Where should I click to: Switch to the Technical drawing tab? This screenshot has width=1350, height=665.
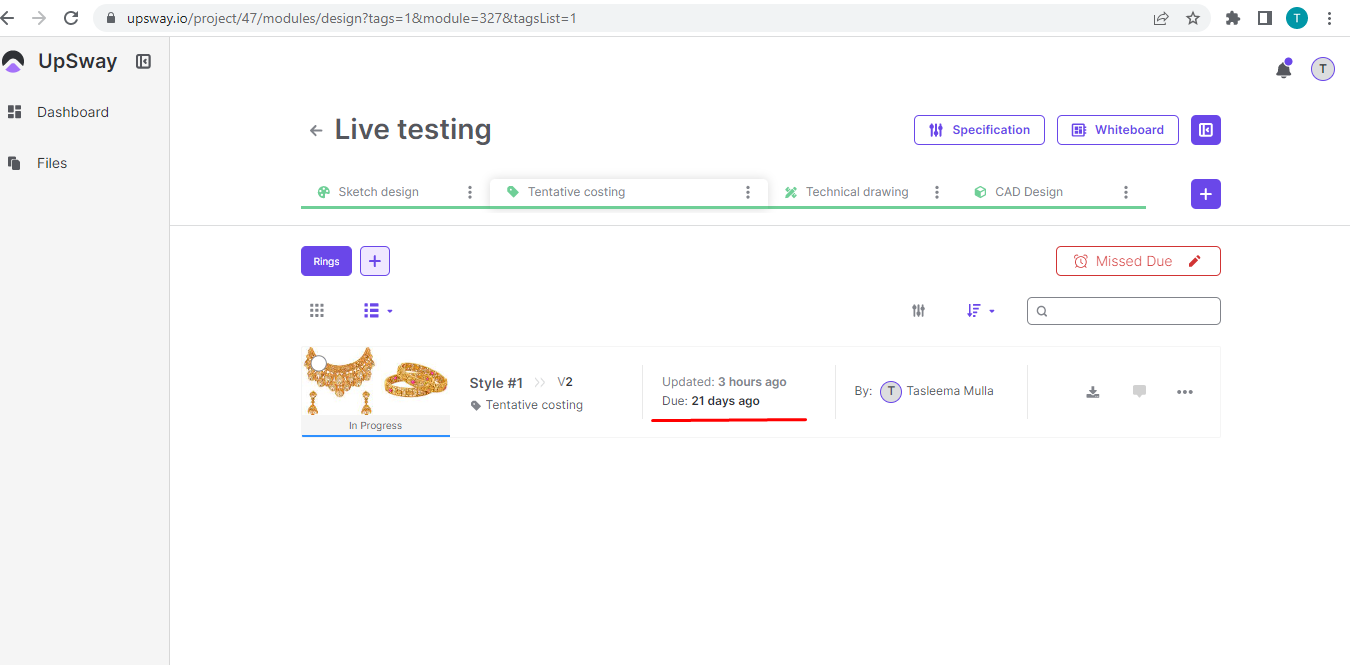coord(856,192)
